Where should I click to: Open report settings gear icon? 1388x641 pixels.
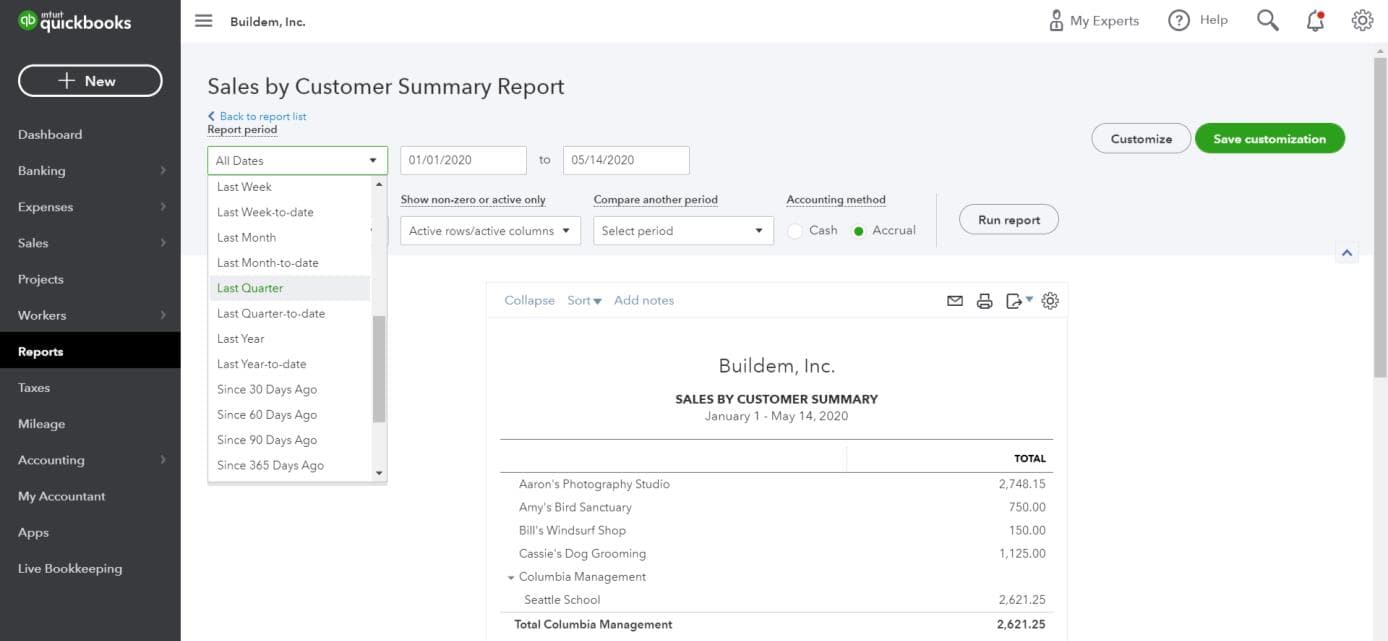(x=1050, y=301)
